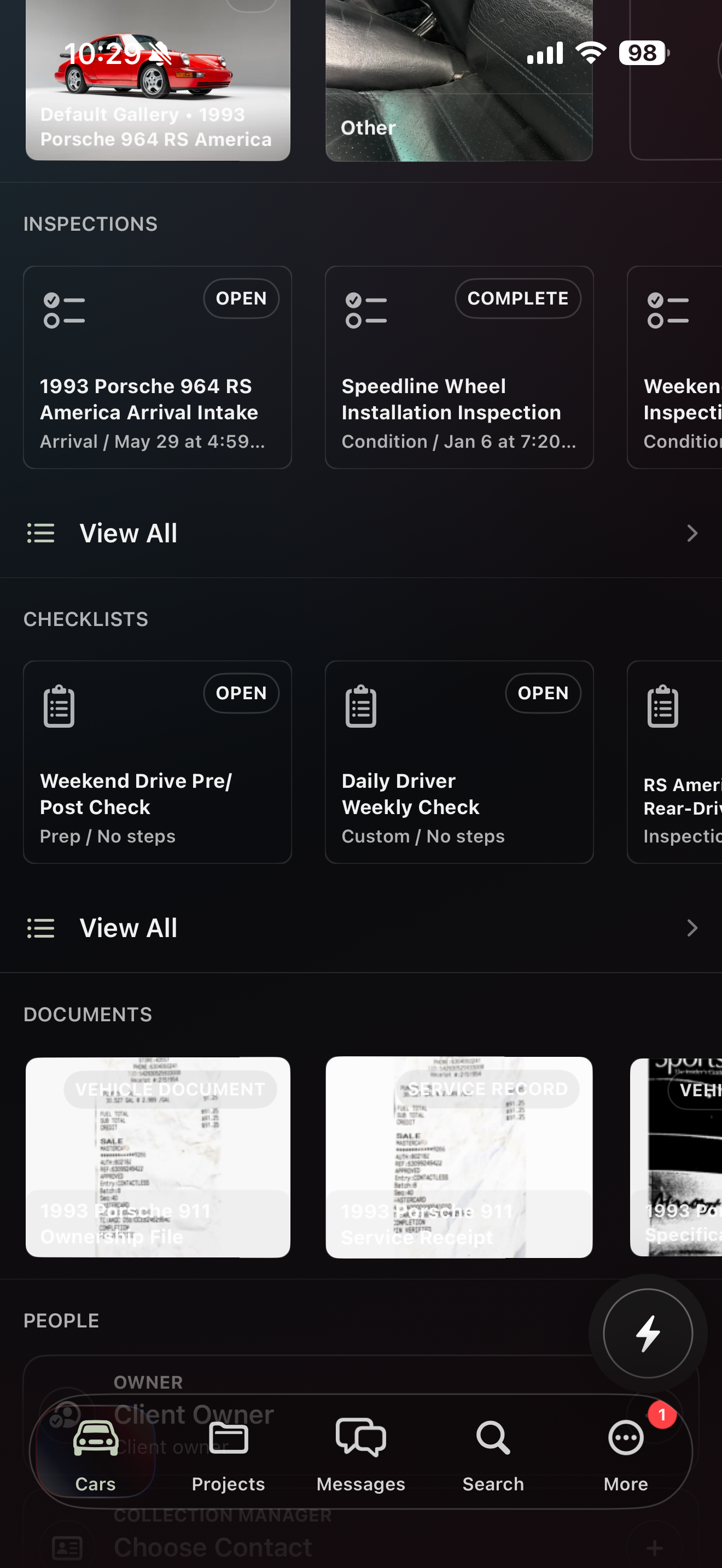The image size is (722, 1568).
Task: Select the Client Owner person row
Action: tap(361, 1417)
